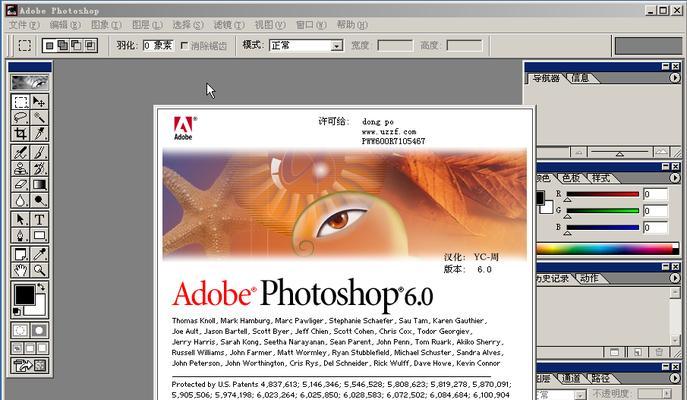687x400 pixels.
Task: Switch to the 信息 tab
Action: pyautogui.click(x=581, y=78)
